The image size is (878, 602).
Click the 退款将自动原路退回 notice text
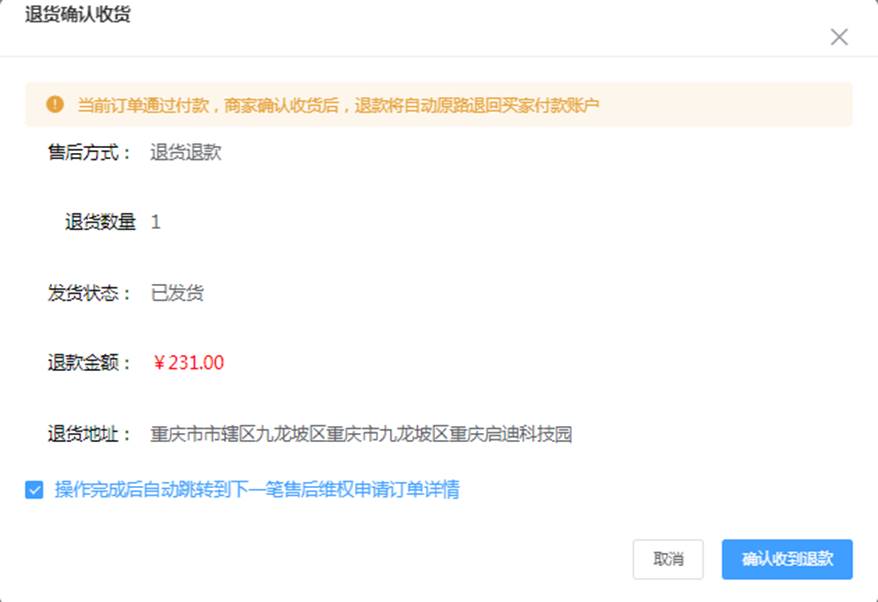[427, 105]
